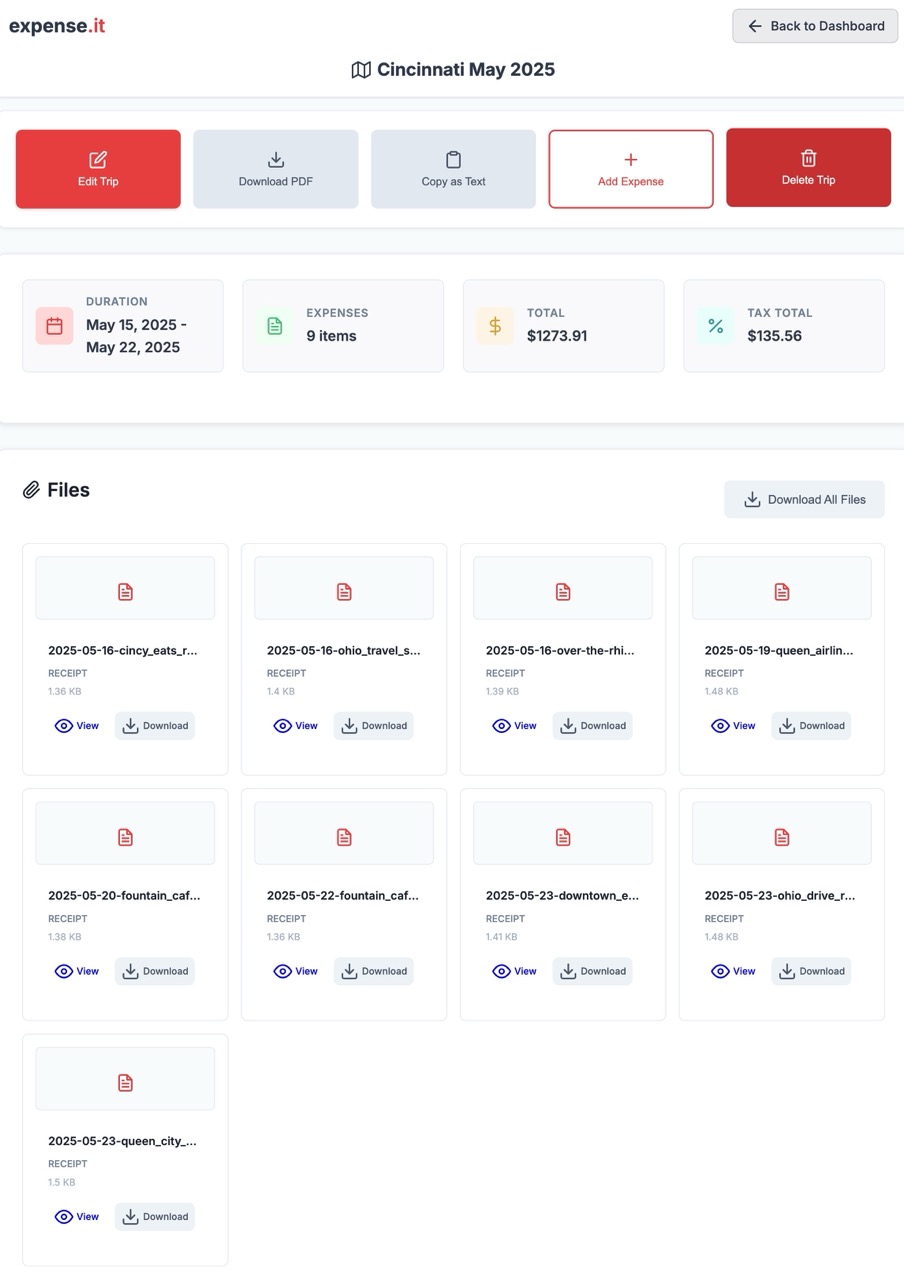904x1280 pixels.
Task: View the ohio_drive receipt
Action: (734, 971)
